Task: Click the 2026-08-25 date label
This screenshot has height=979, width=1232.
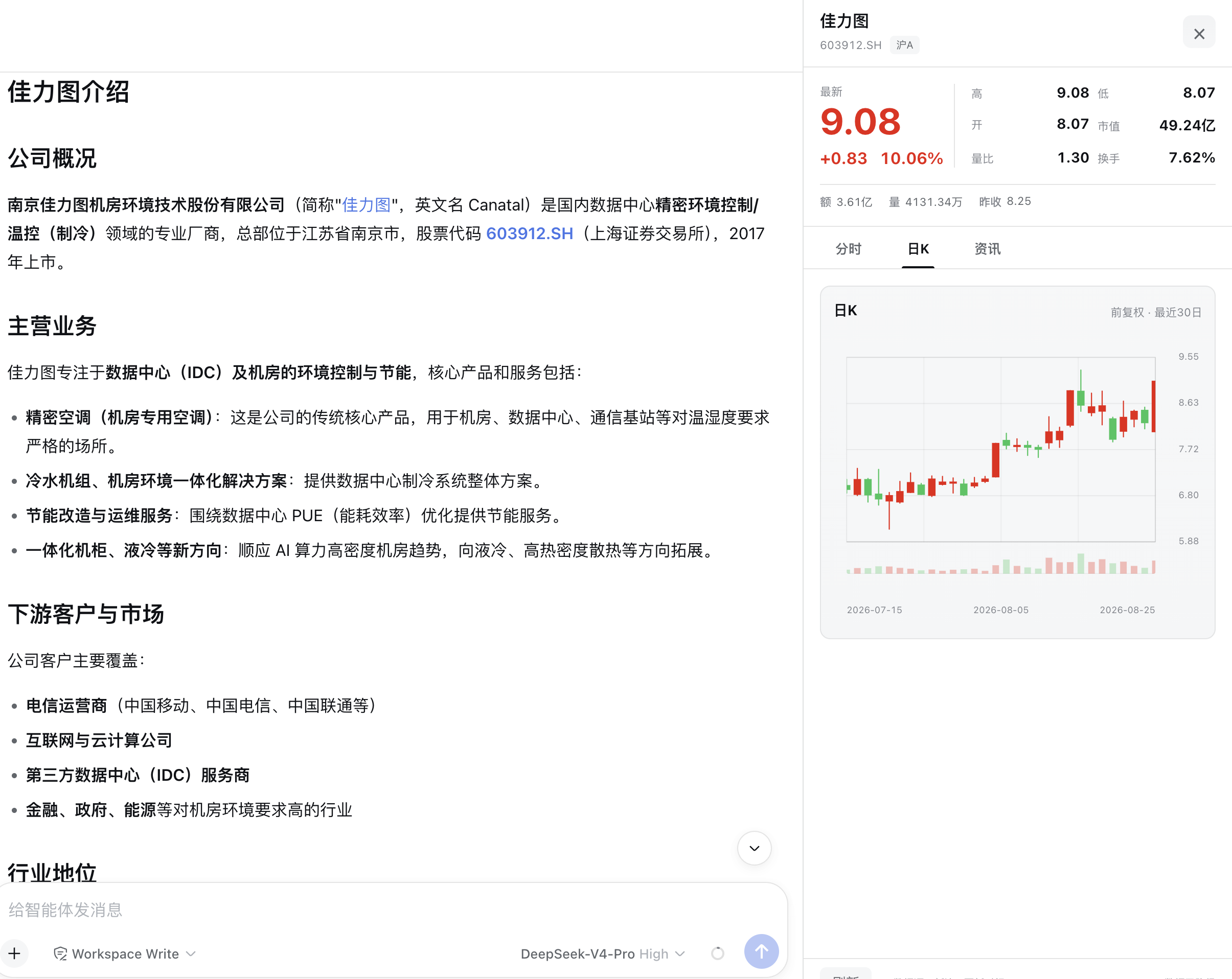Action: coord(1127,610)
